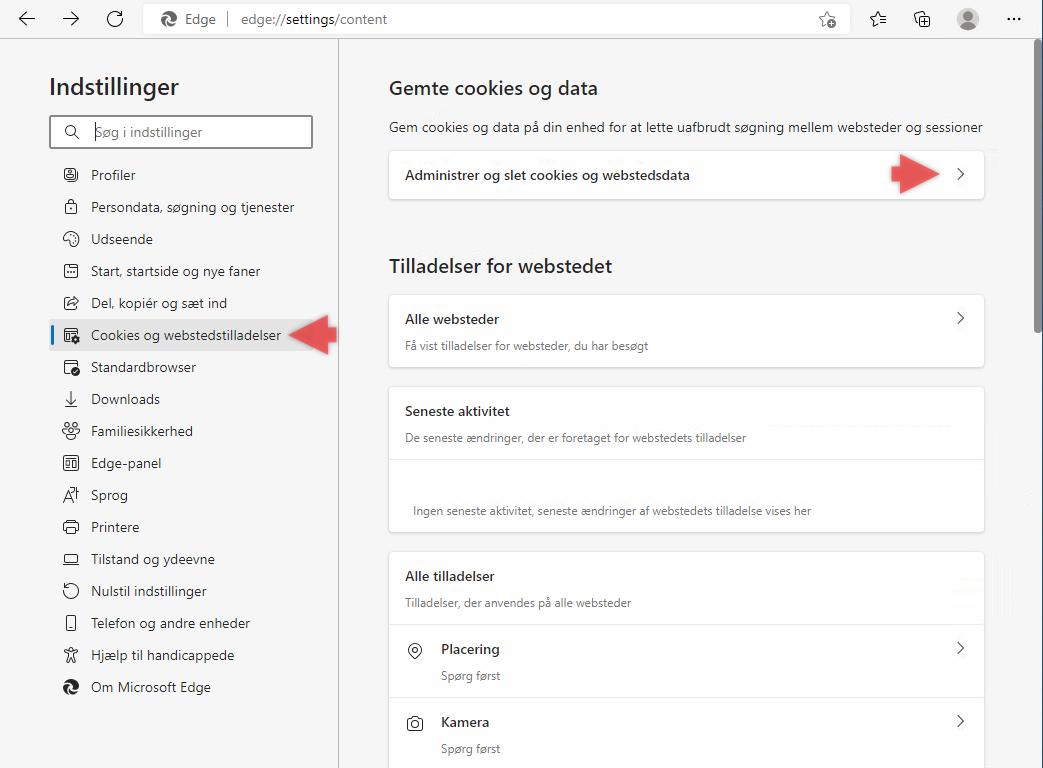Click the Sprog language icon
The width and height of the screenshot is (1043, 768).
point(71,495)
